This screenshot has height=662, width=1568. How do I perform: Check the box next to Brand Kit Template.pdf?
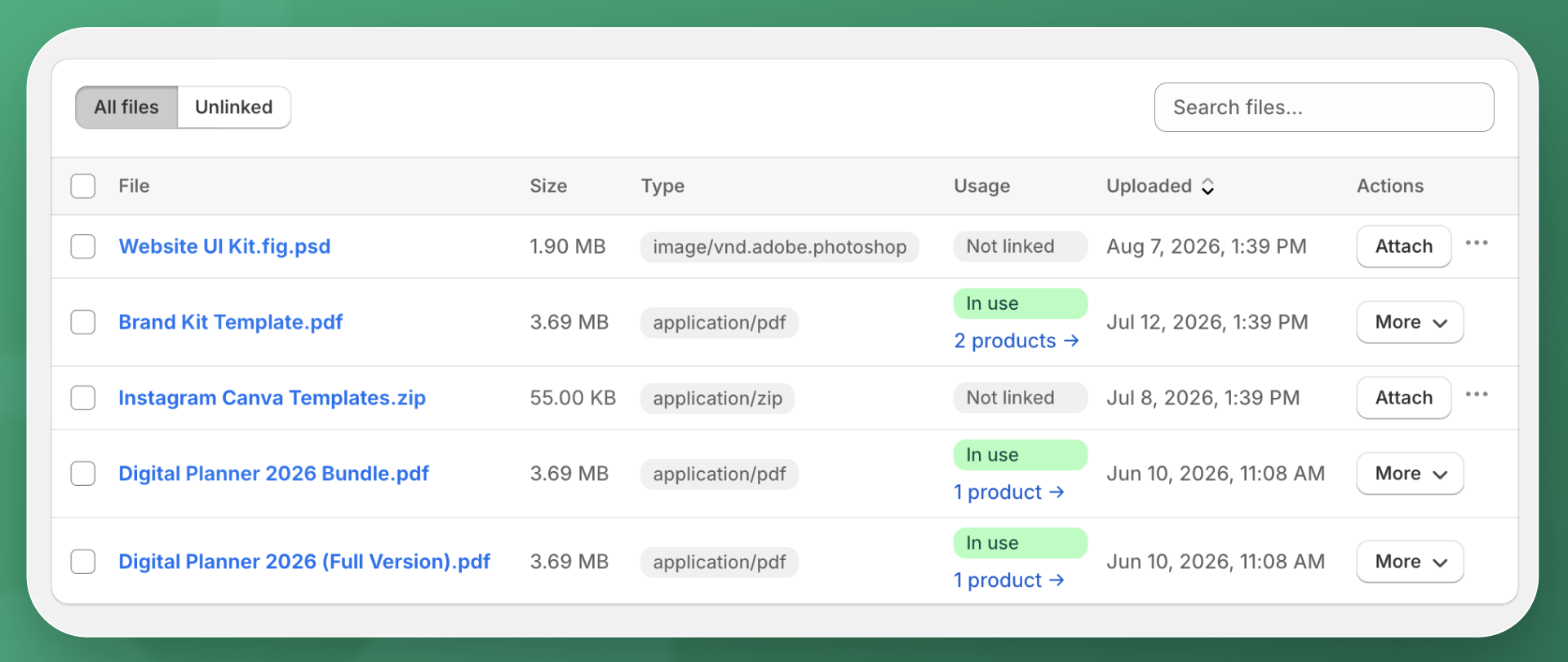point(83,322)
